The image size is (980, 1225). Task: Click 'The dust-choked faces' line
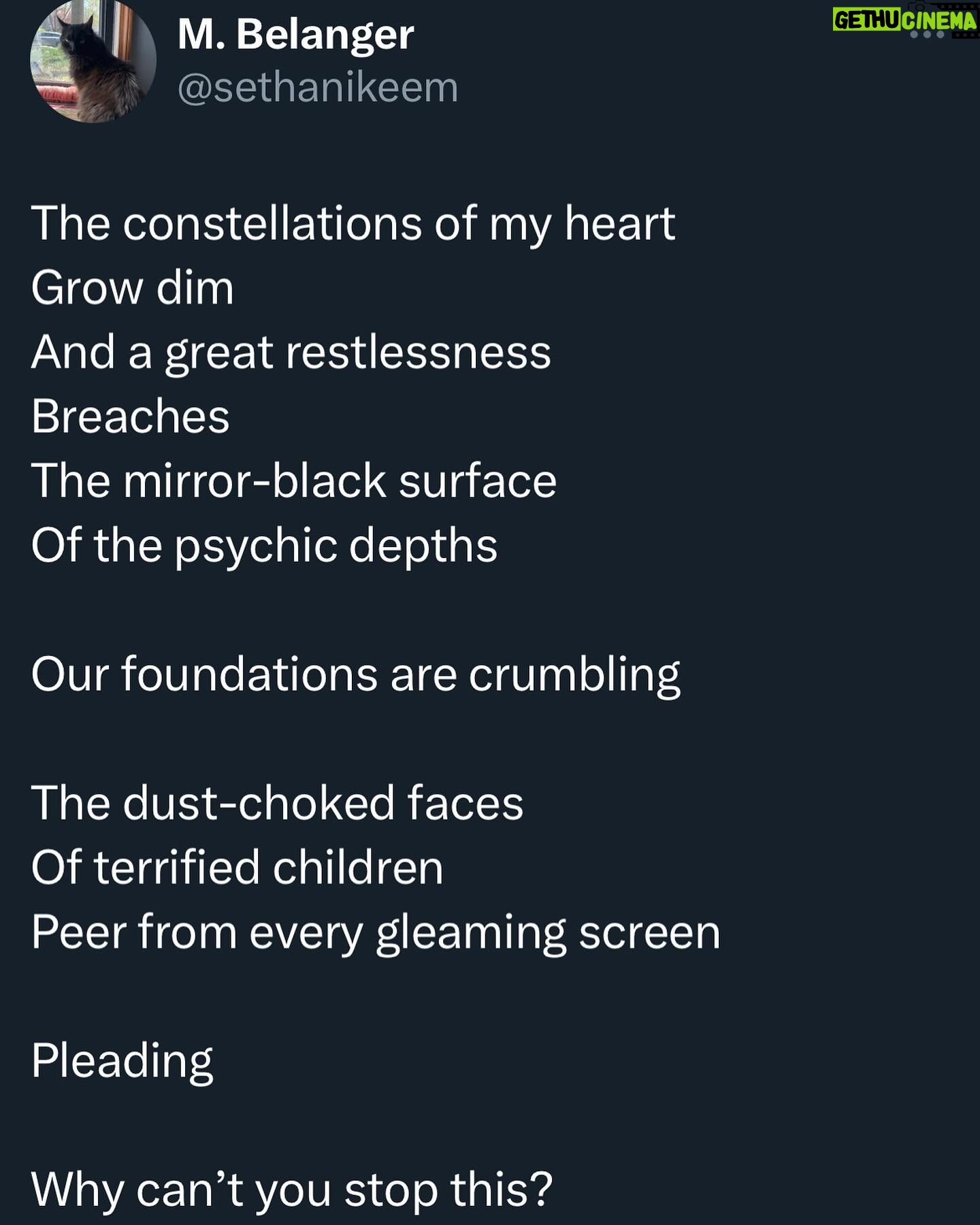(x=277, y=803)
